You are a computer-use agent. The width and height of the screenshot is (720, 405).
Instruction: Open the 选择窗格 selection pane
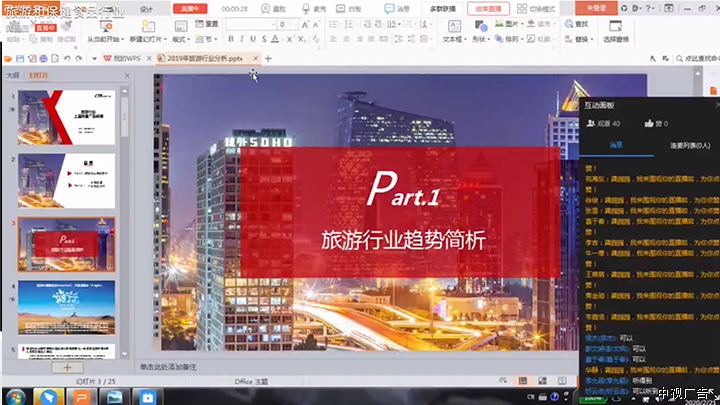point(616,31)
